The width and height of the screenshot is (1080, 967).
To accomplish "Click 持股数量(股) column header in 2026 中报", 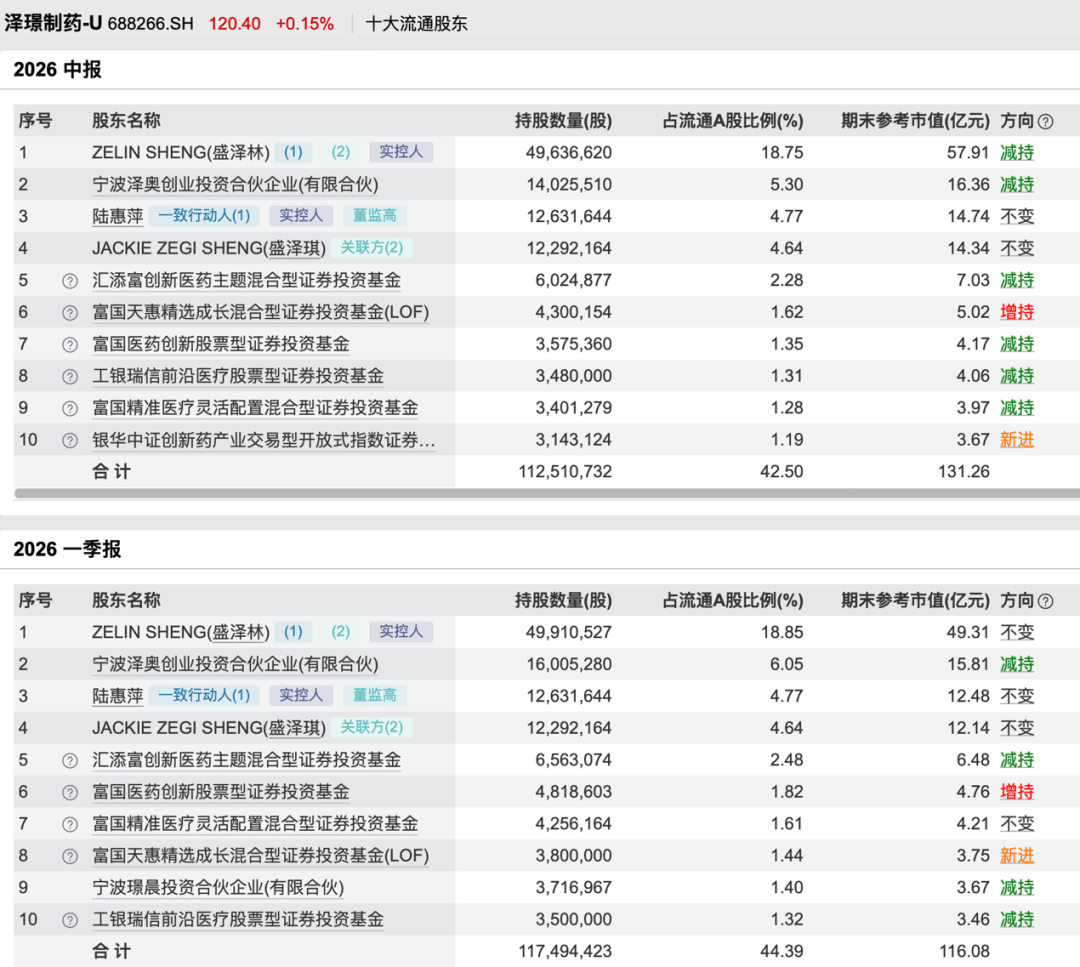I will point(563,121).
